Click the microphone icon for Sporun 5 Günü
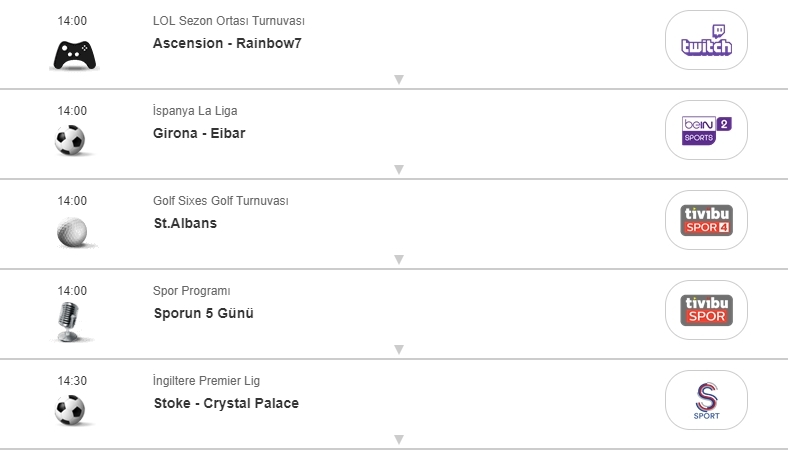Screen dimensions: 788x450 coord(70,322)
